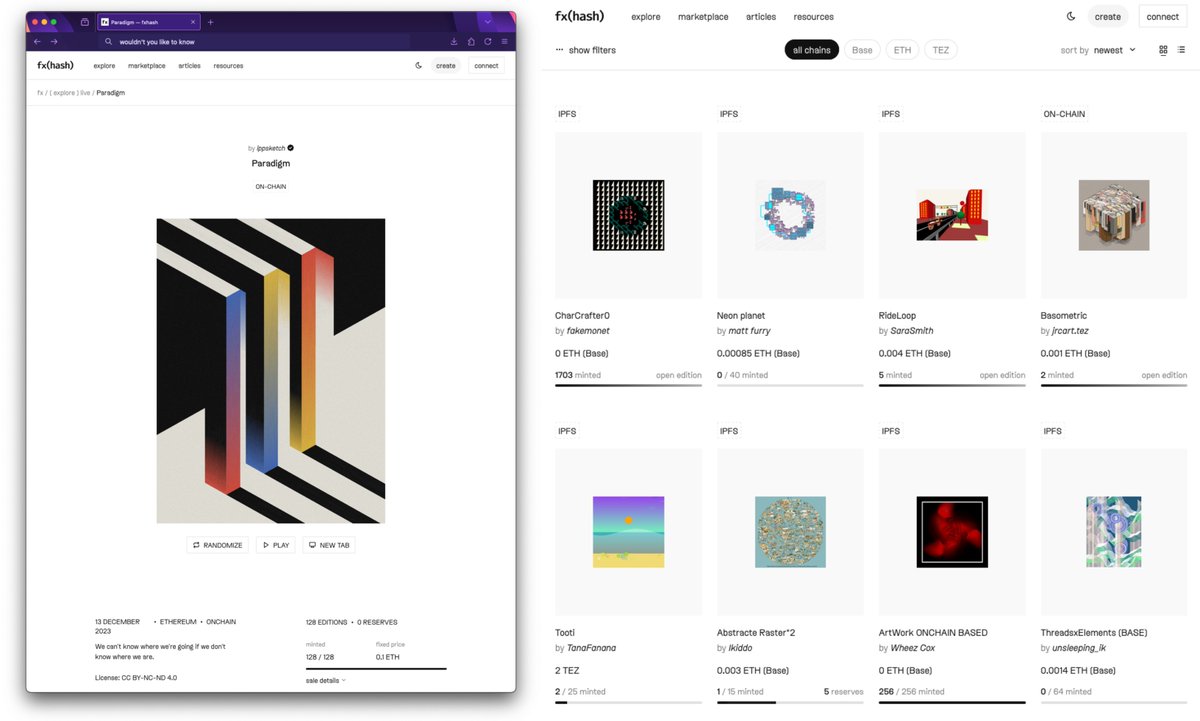Open resources menu in Paradigm window
Screen dimensions: 1200x721
click(x=228, y=66)
